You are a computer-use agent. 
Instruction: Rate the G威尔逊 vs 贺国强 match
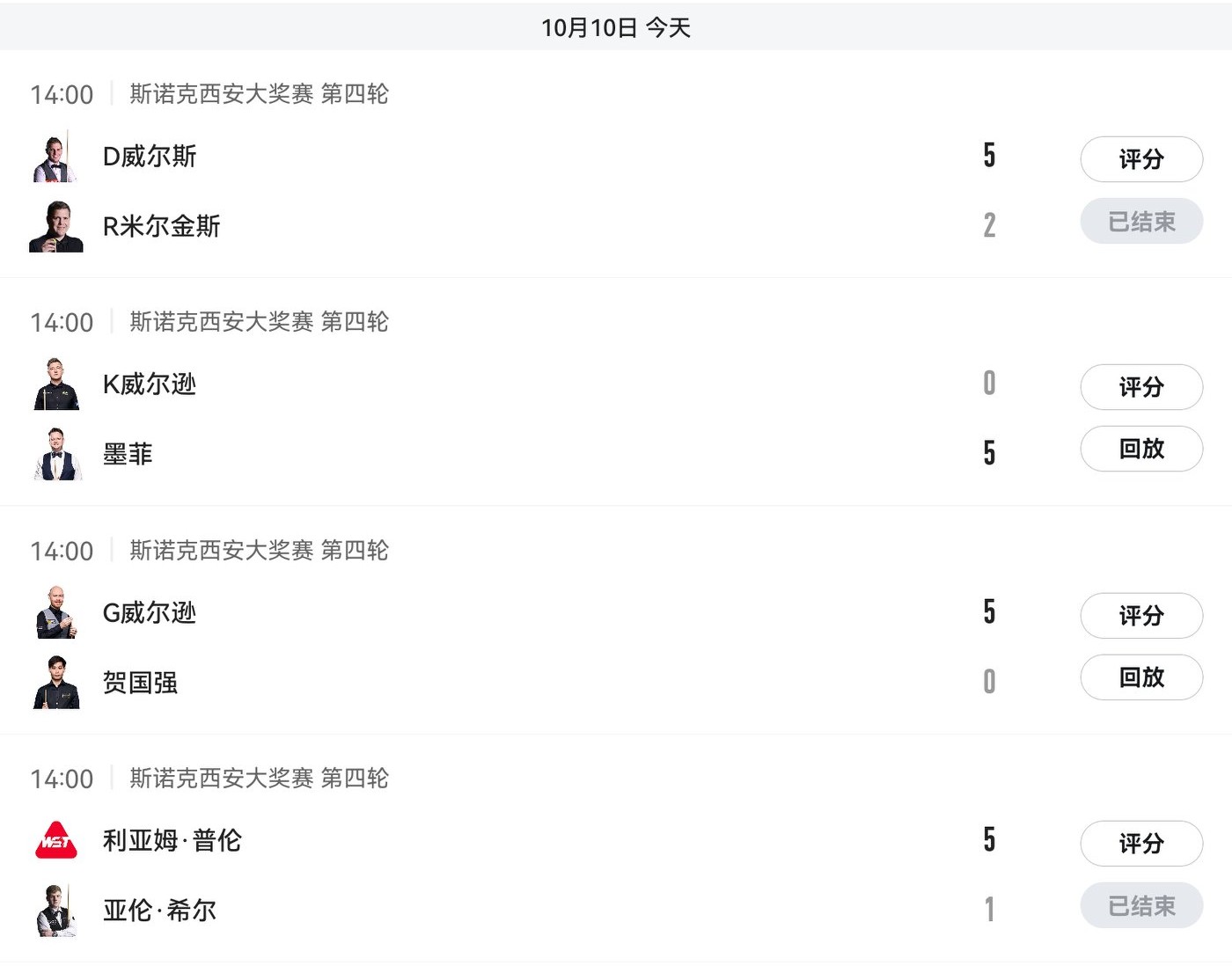tap(1141, 615)
